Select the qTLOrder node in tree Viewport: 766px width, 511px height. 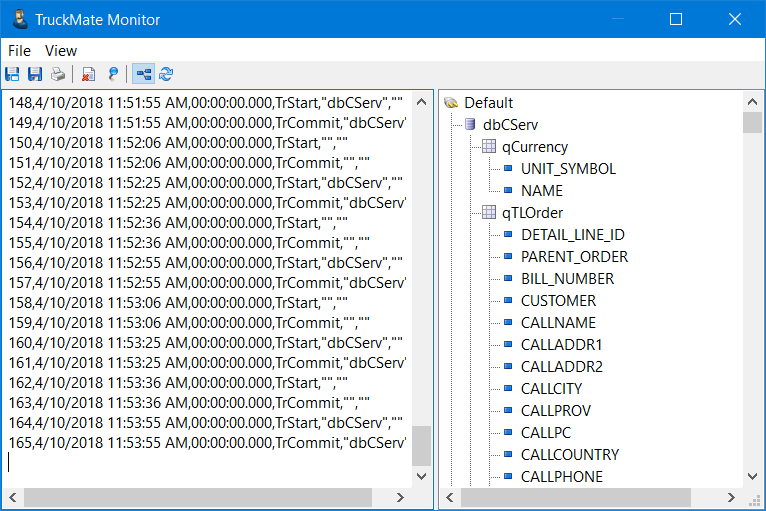coord(532,213)
